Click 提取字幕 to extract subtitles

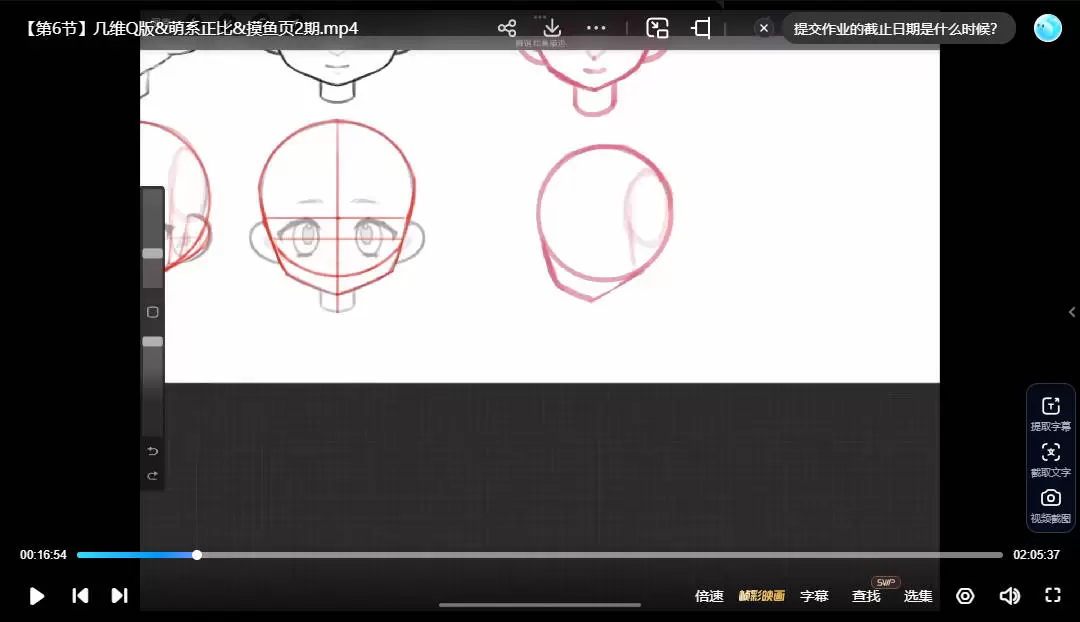pyautogui.click(x=1050, y=413)
